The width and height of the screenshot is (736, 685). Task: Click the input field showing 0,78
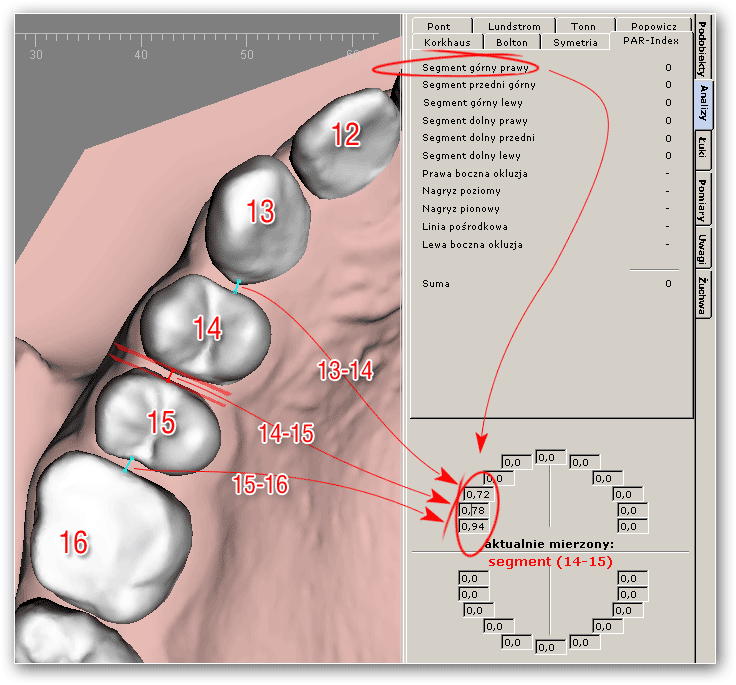tap(473, 510)
